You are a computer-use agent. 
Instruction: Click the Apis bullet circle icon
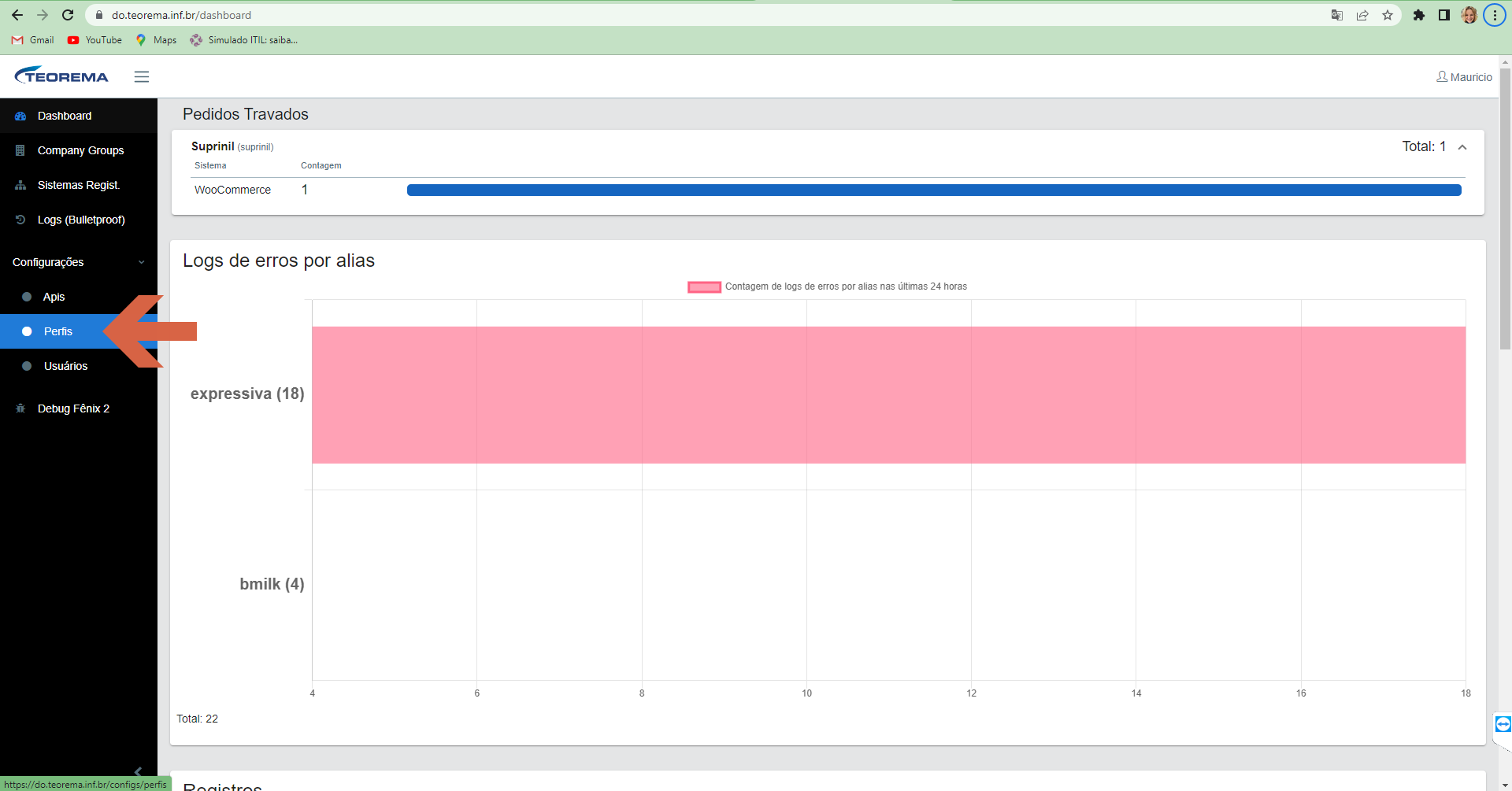pyautogui.click(x=27, y=297)
